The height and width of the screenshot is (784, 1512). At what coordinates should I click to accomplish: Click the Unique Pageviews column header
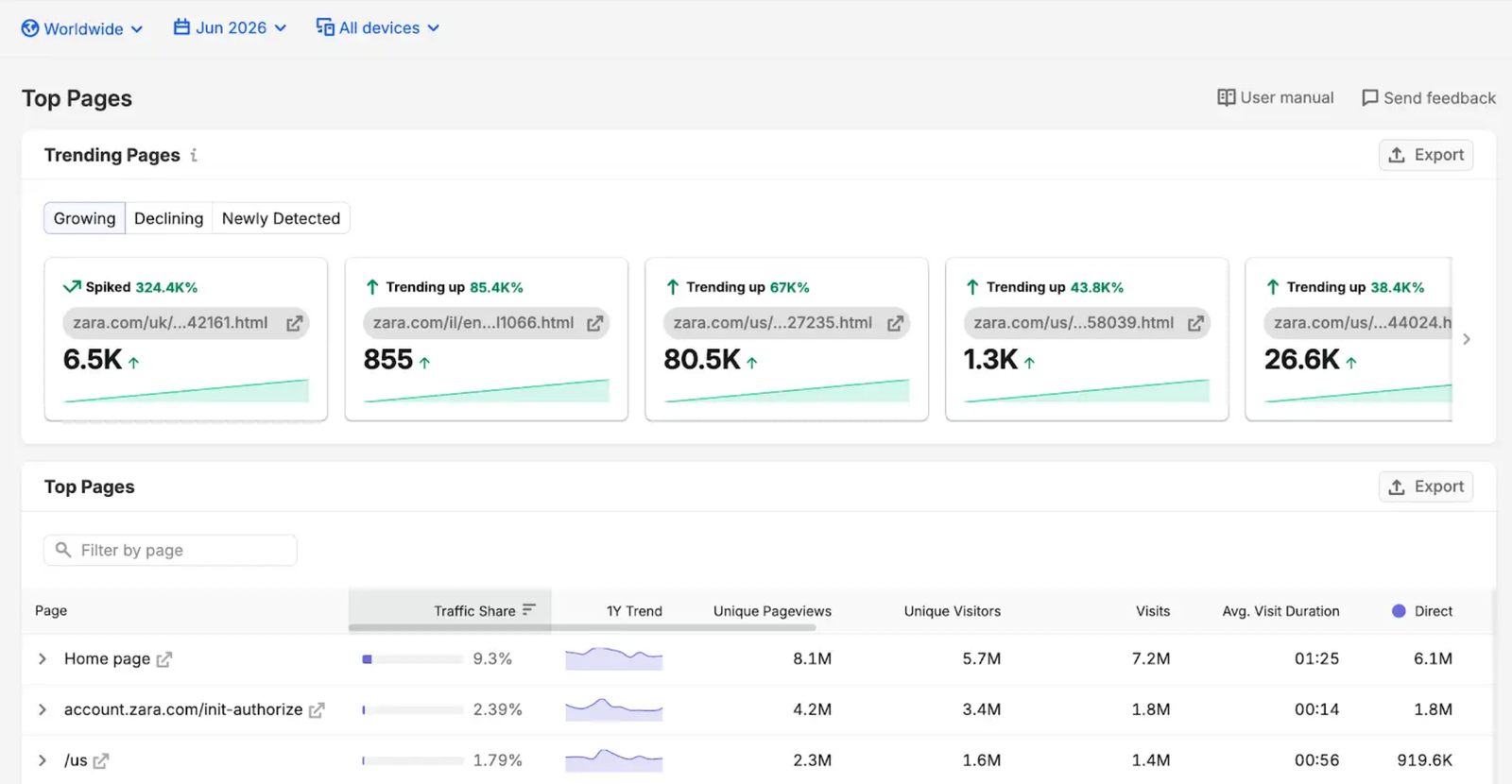[x=772, y=611]
